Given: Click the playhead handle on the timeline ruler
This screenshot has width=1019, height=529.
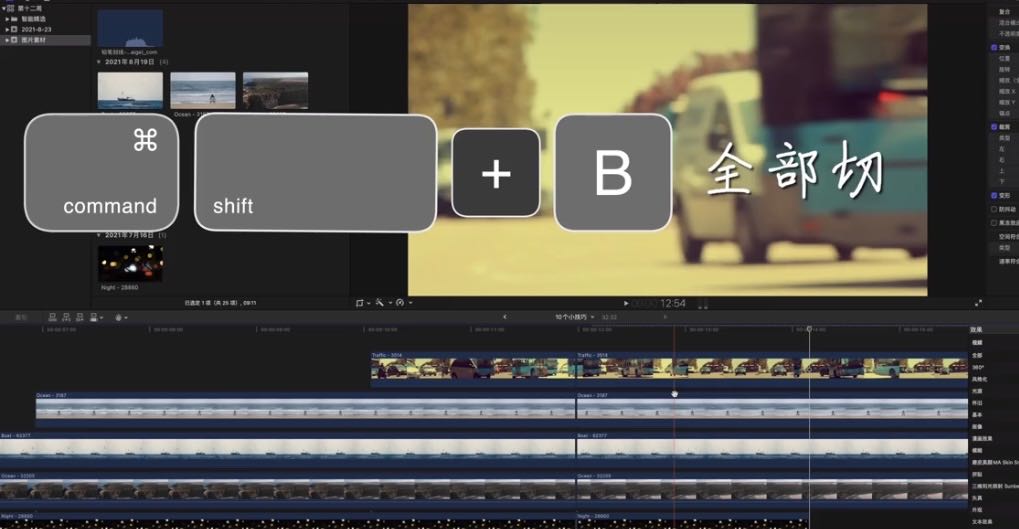Looking at the screenshot, I should [809, 329].
